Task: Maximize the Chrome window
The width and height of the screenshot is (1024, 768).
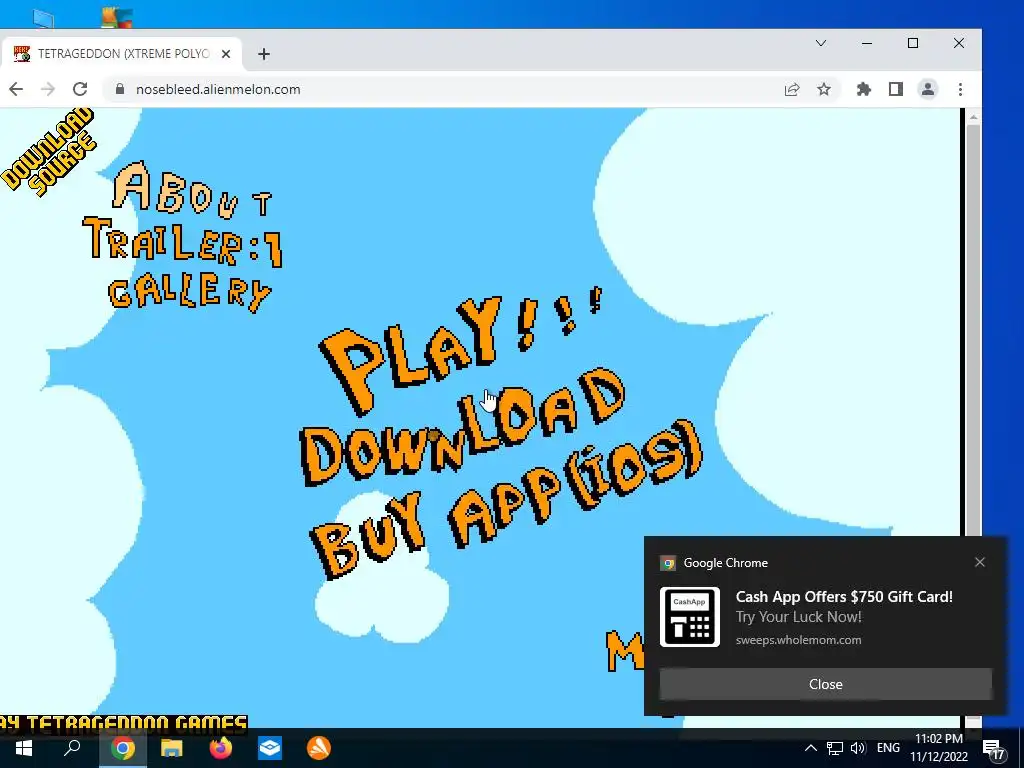Action: point(913,43)
